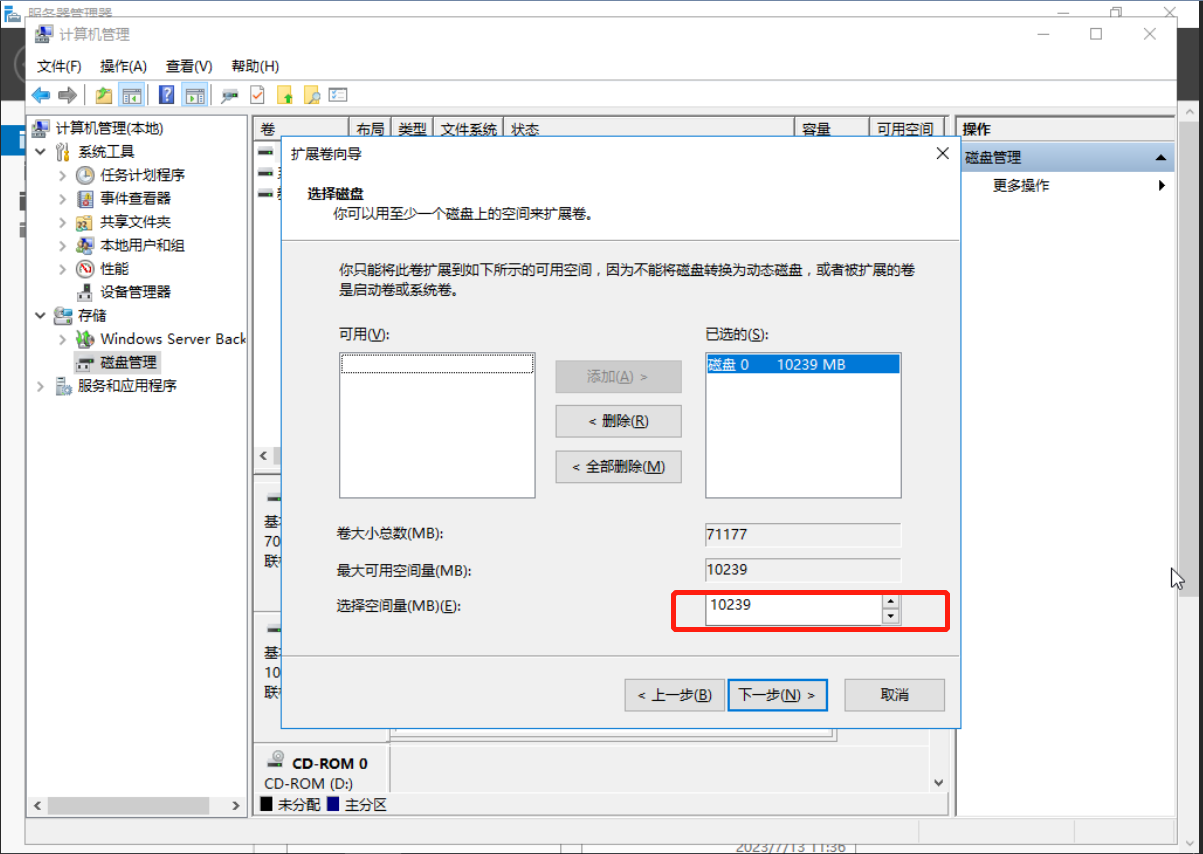Click the empty 可用(V) list box
The width and height of the screenshot is (1203, 854).
(437, 425)
